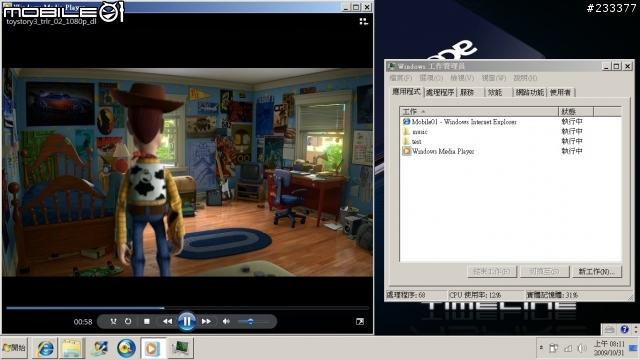The image size is (640, 360).
Task: Select the music task row
Action: pyautogui.click(x=511, y=131)
